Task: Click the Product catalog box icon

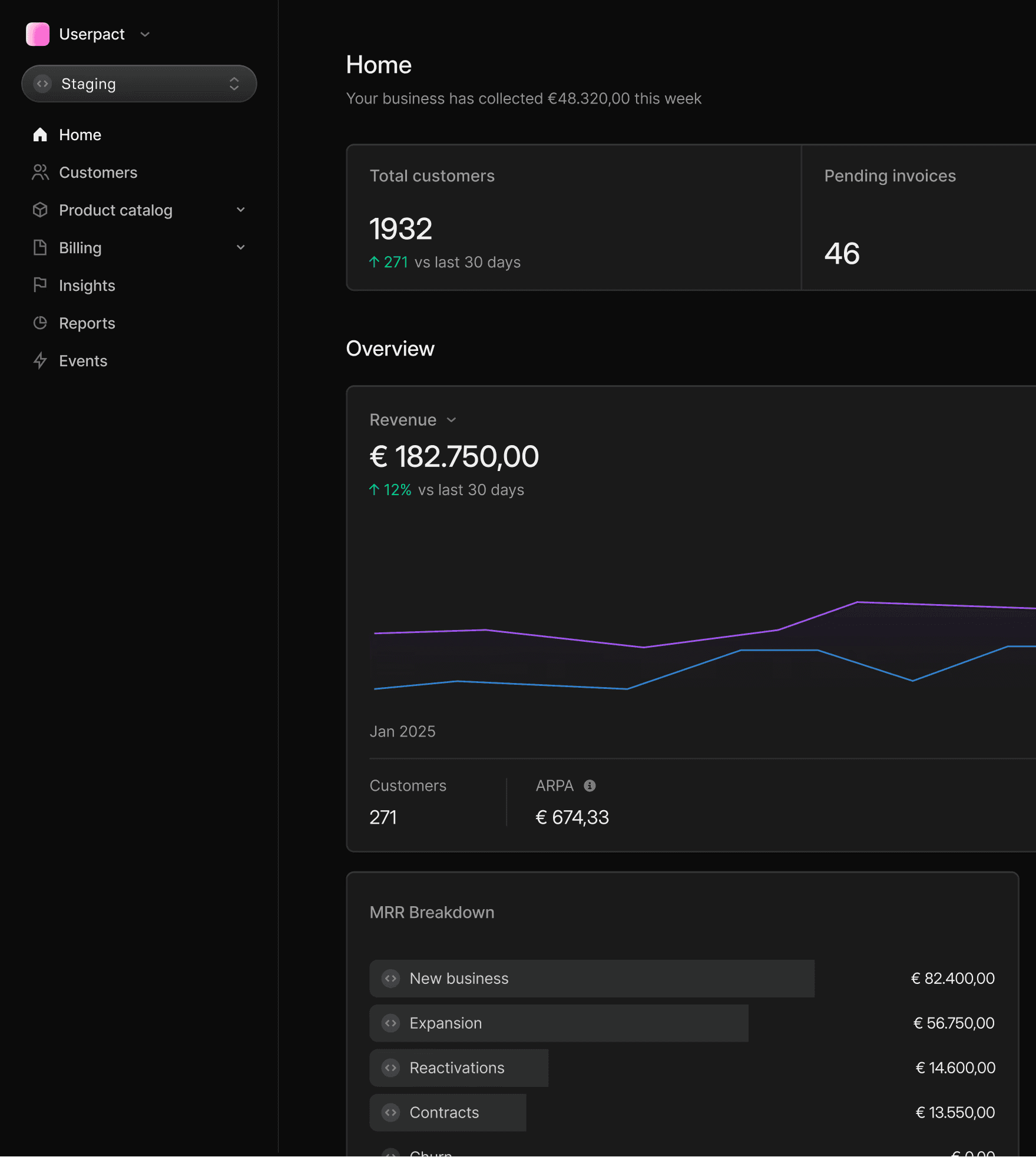Action: [x=40, y=210]
